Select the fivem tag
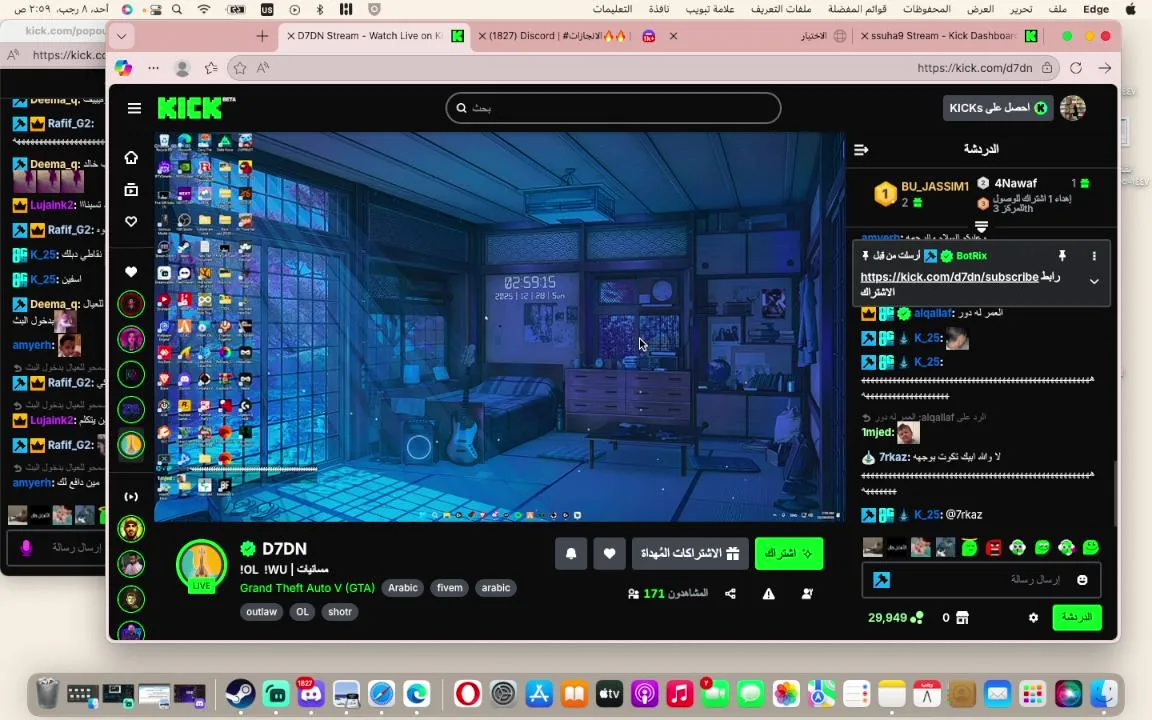 (450, 588)
